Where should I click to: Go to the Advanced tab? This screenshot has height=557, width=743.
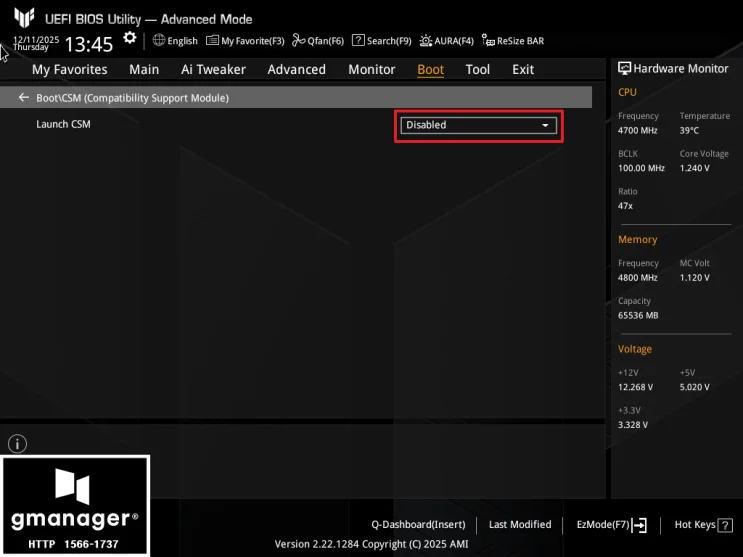coord(297,70)
